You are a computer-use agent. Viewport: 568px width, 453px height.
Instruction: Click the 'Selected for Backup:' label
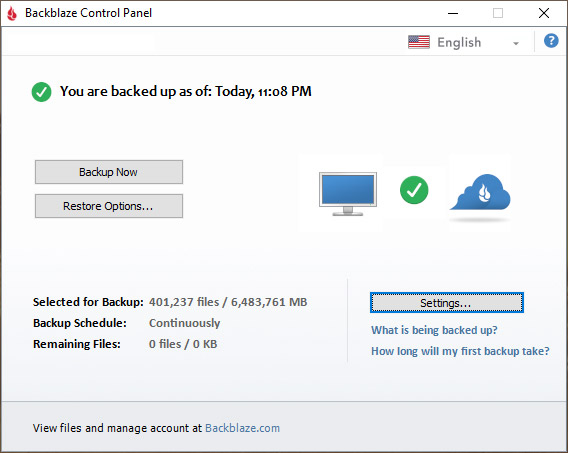click(88, 302)
